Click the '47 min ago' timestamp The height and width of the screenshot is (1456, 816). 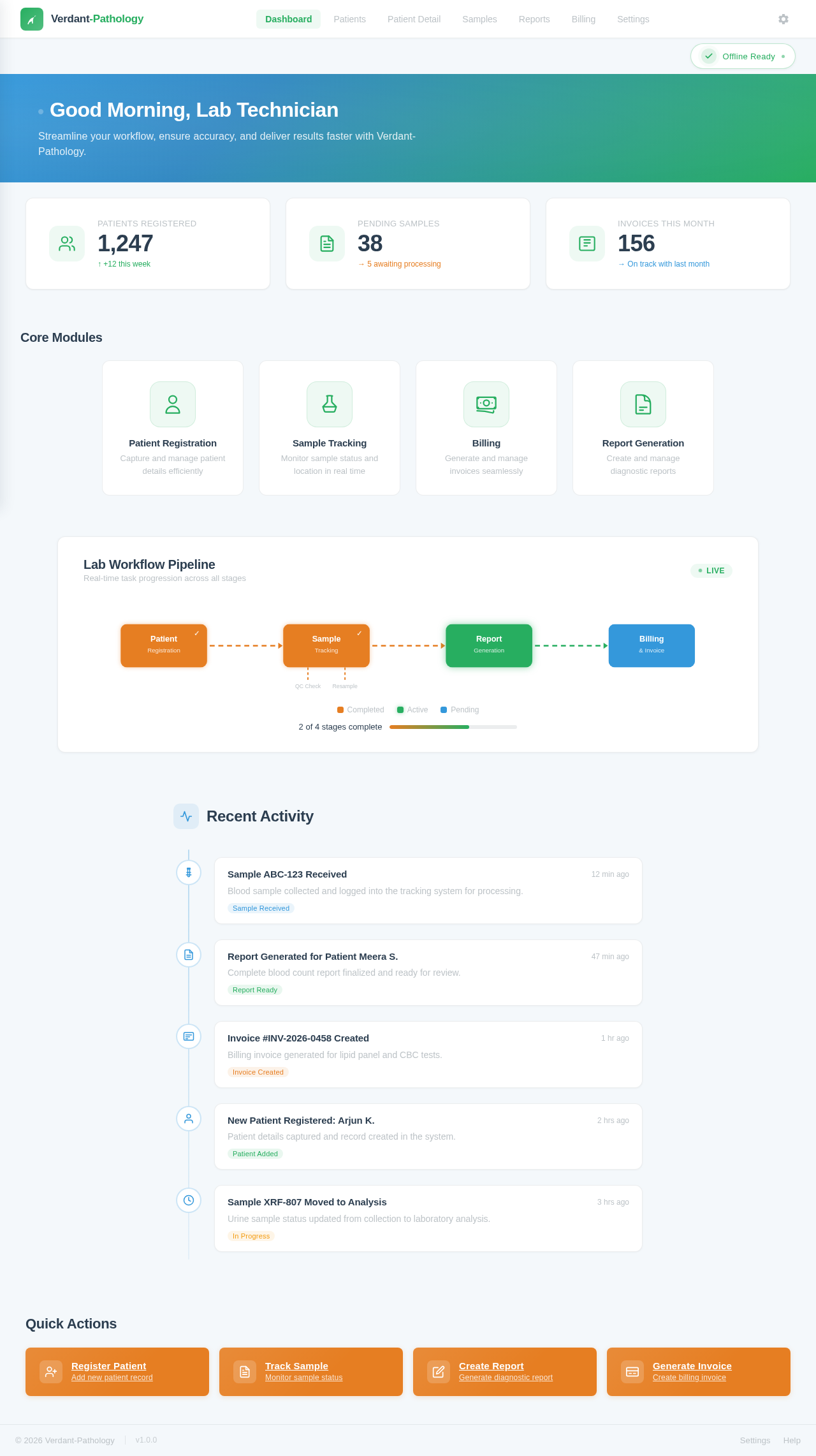(610, 957)
